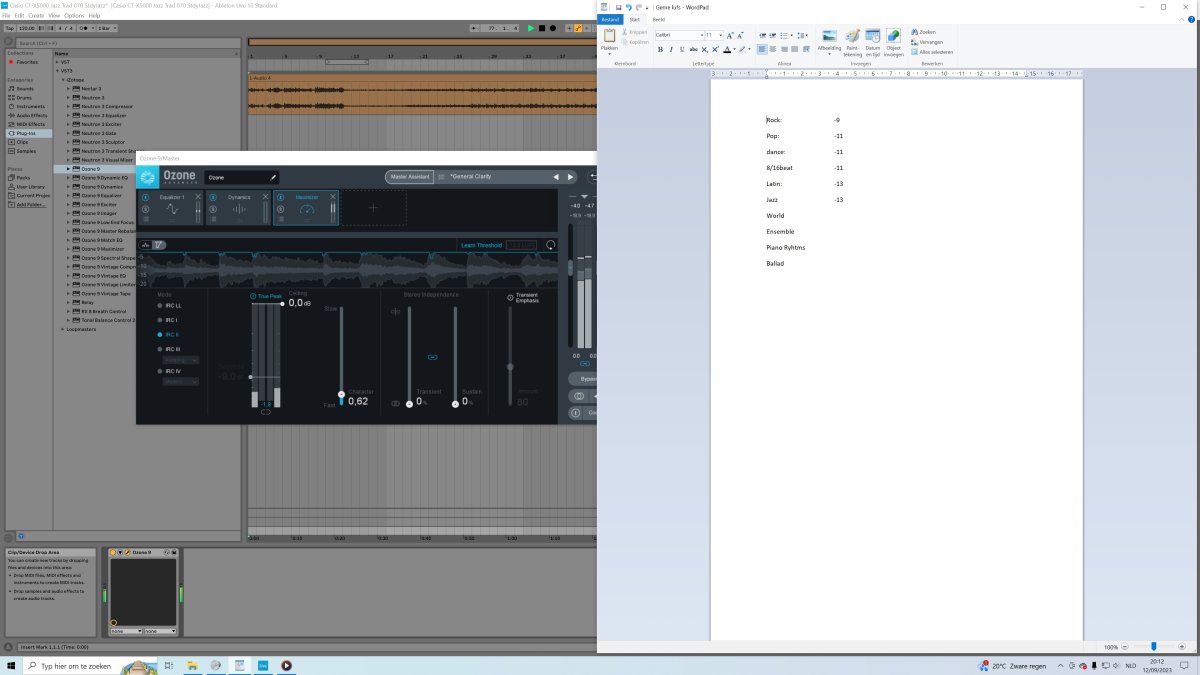Open Ableton quantization 1 Bar dropdown
The height and width of the screenshot is (675, 1200).
(105, 28)
